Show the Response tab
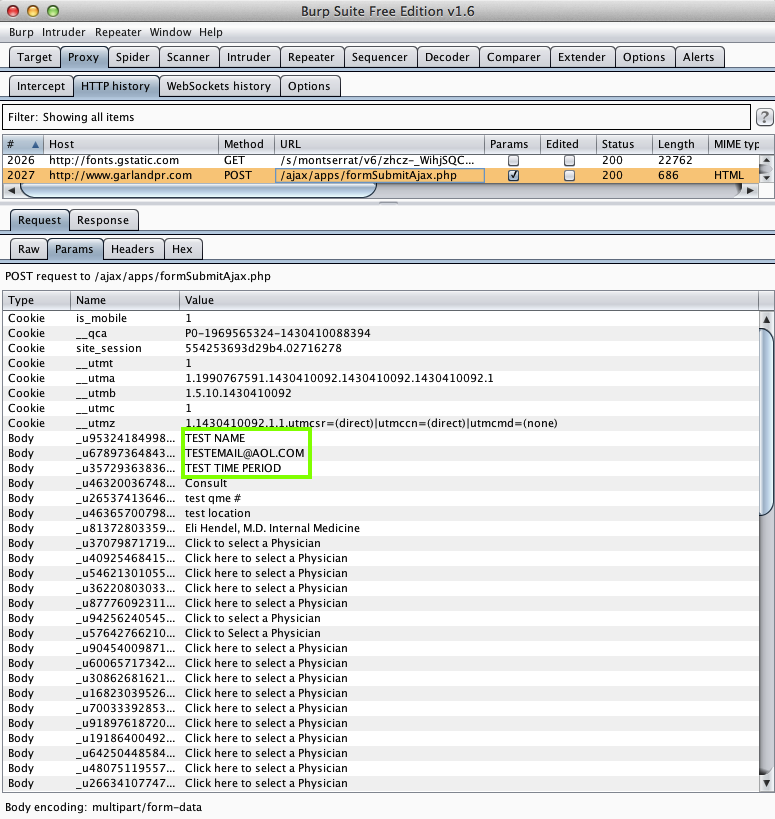The image size is (775, 819). click(x=103, y=220)
